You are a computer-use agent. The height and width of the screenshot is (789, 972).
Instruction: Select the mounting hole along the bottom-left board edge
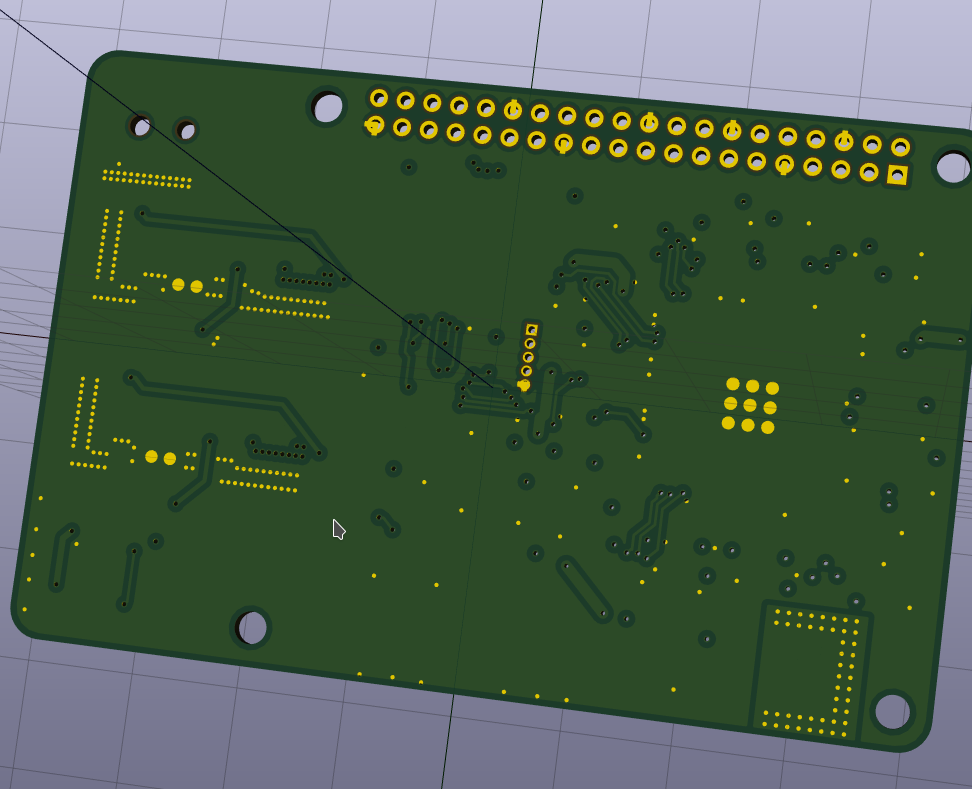coord(252,628)
